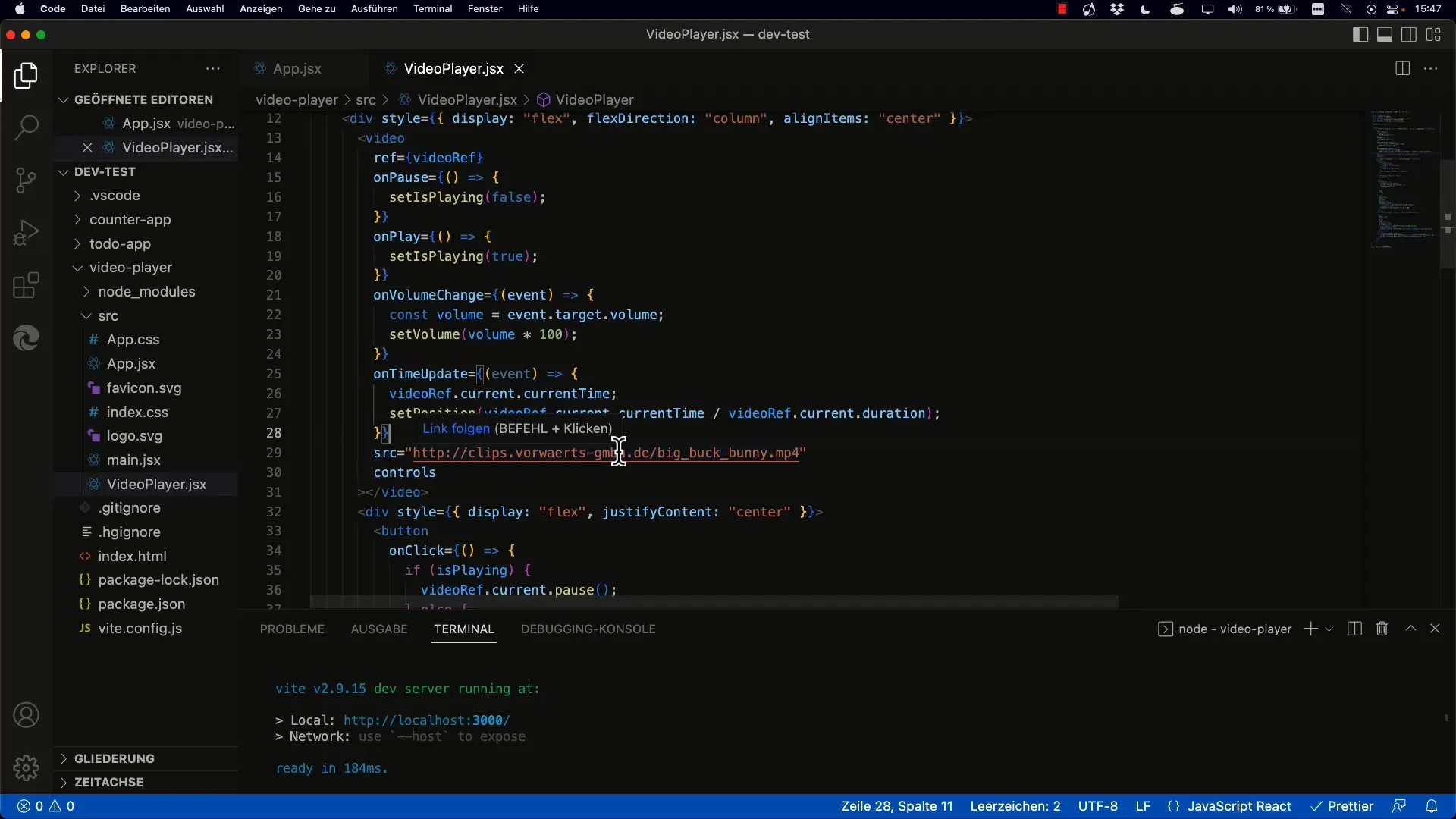Click the Explorer more actions ellipsis

click(x=213, y=68)
